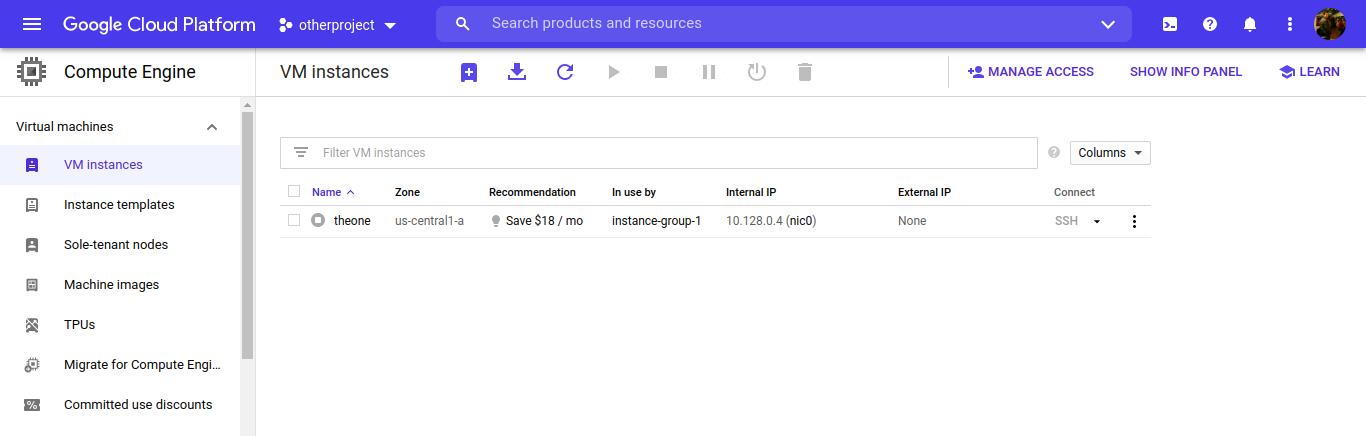The width and height of the screenshot is (1366, 436).
Task: Open the notifications bell
Action: point(1250,24)
